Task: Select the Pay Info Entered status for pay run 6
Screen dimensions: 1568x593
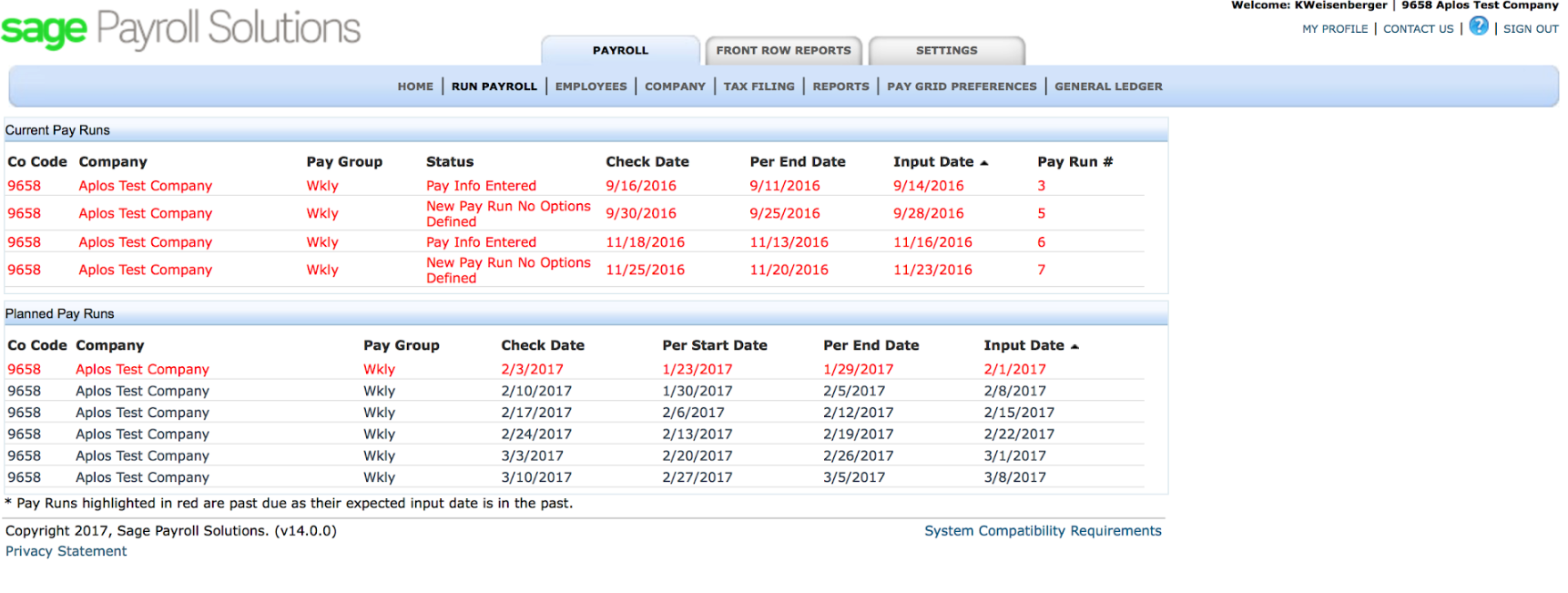Action: pos(482,242)
